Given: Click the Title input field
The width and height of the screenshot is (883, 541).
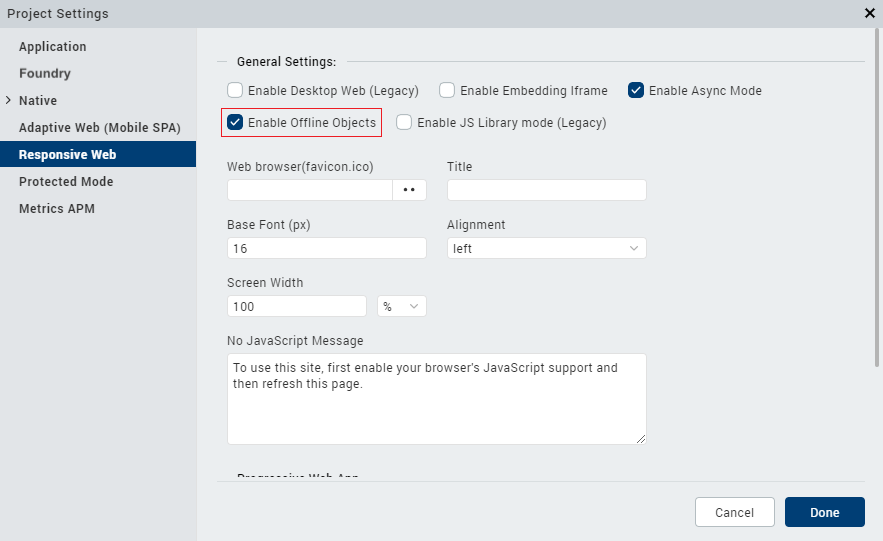Looking at the screenshot, I should pos(546,190).
